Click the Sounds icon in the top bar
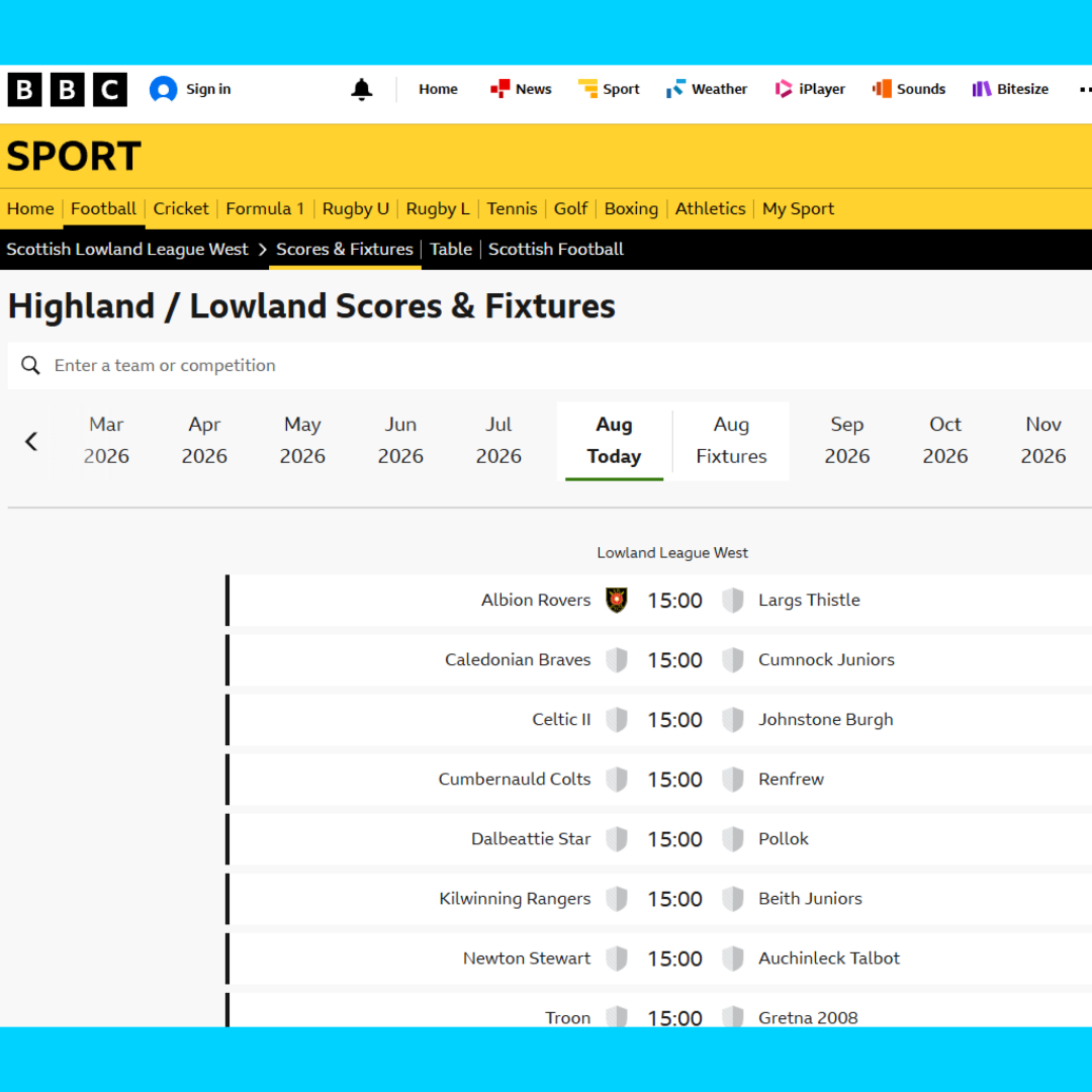 [x=882, y=89]
